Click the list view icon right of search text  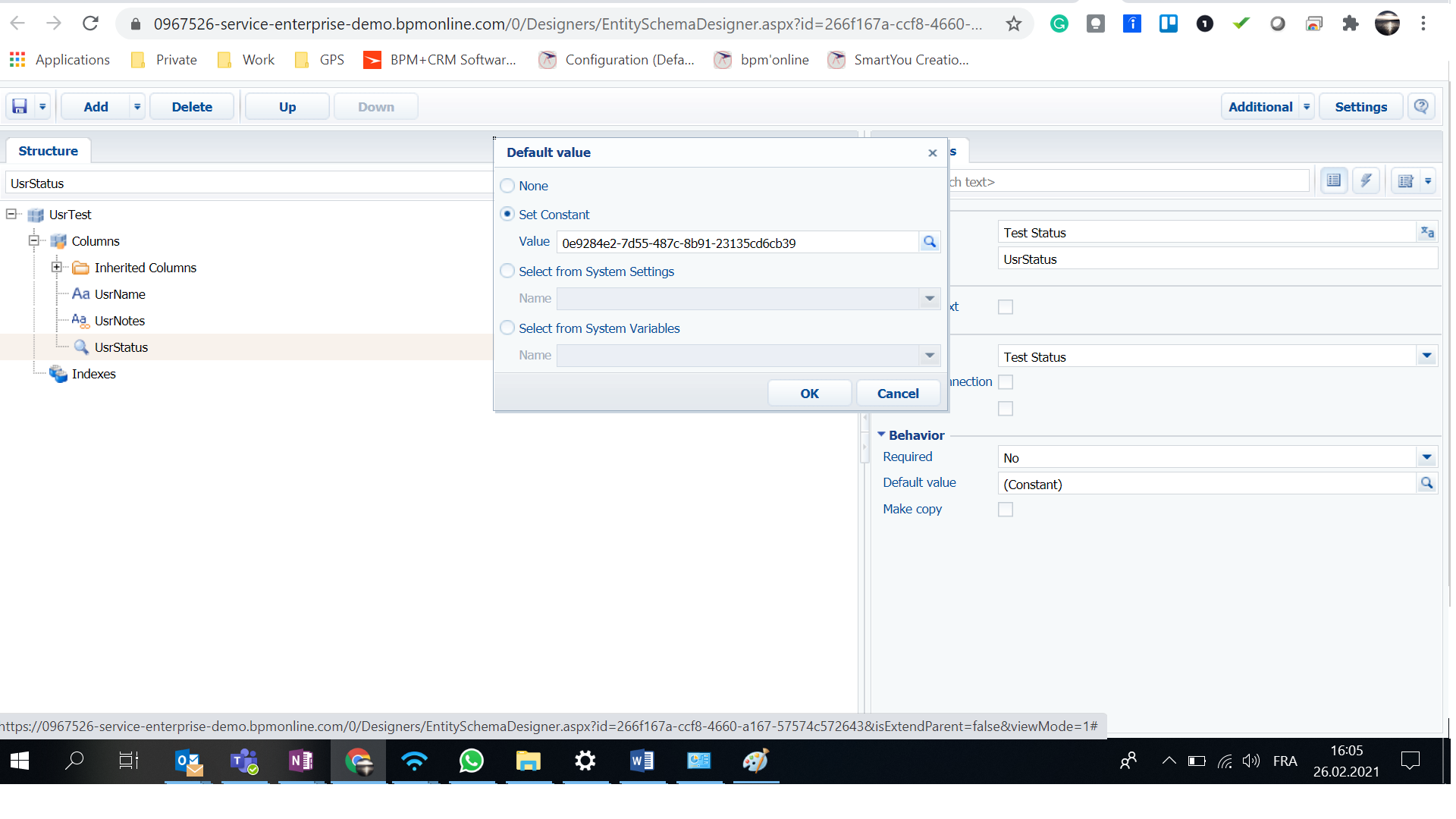(x=1335, y=180)
